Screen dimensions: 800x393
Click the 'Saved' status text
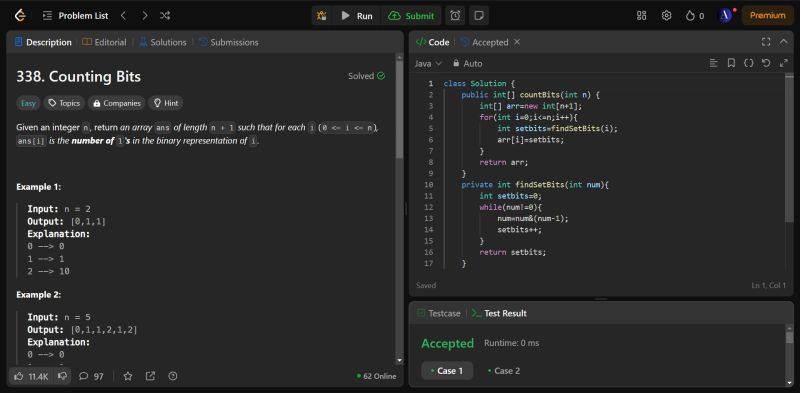coord(426,285)
